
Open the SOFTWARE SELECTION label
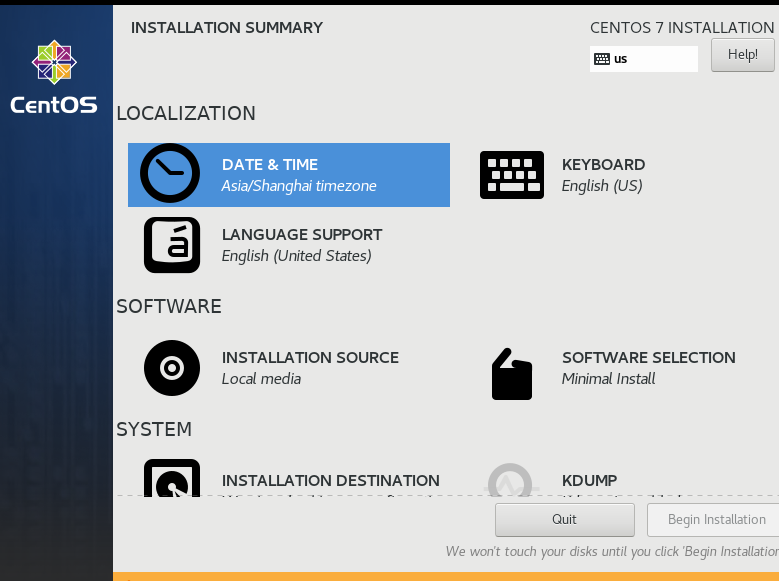click(649, 358)
